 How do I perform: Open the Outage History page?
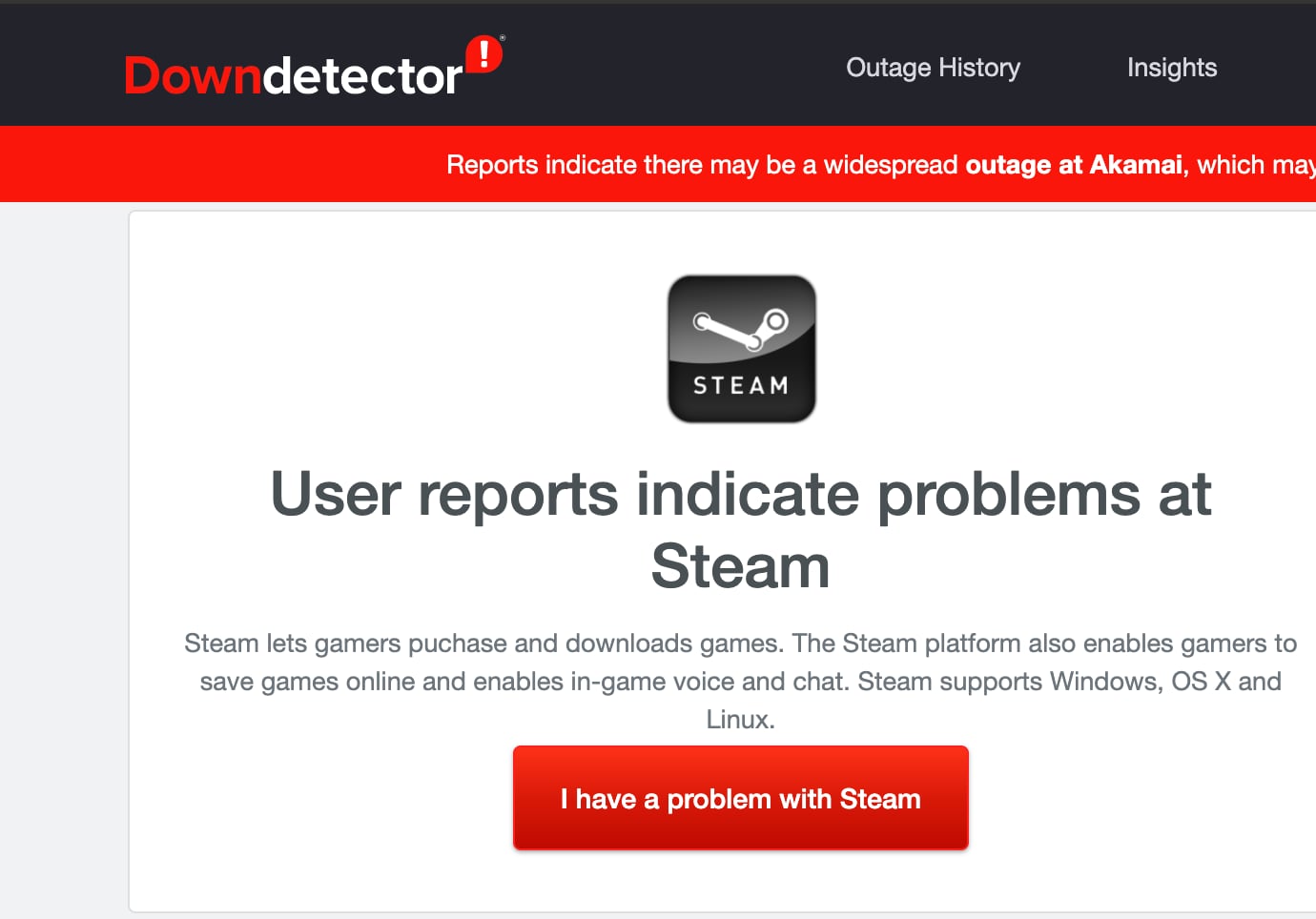[933, 68]
